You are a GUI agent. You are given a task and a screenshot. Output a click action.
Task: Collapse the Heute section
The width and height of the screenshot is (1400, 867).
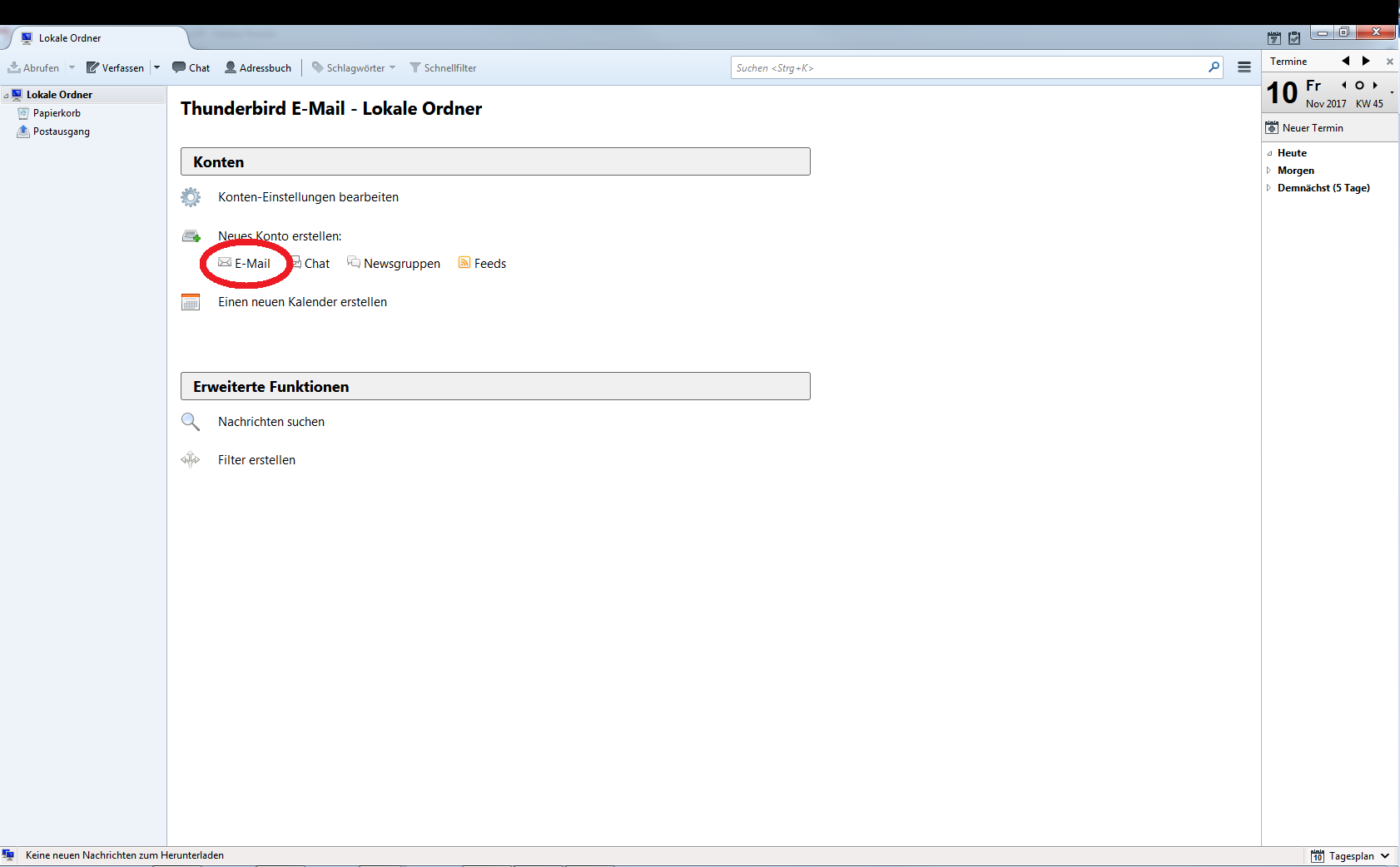click(1269, 153)
